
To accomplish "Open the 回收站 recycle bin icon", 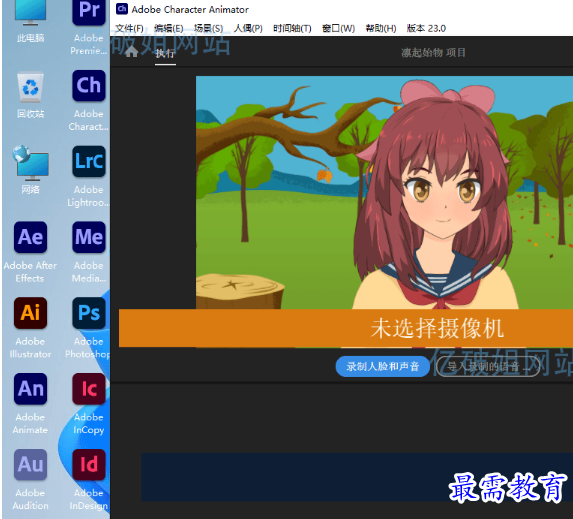I will click(30, 95).
